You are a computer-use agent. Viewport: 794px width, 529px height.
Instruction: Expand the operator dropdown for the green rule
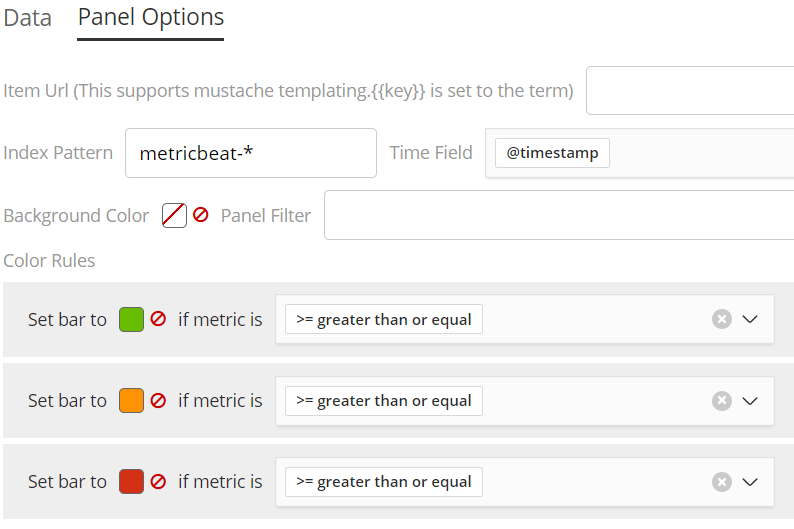[751, 319]
